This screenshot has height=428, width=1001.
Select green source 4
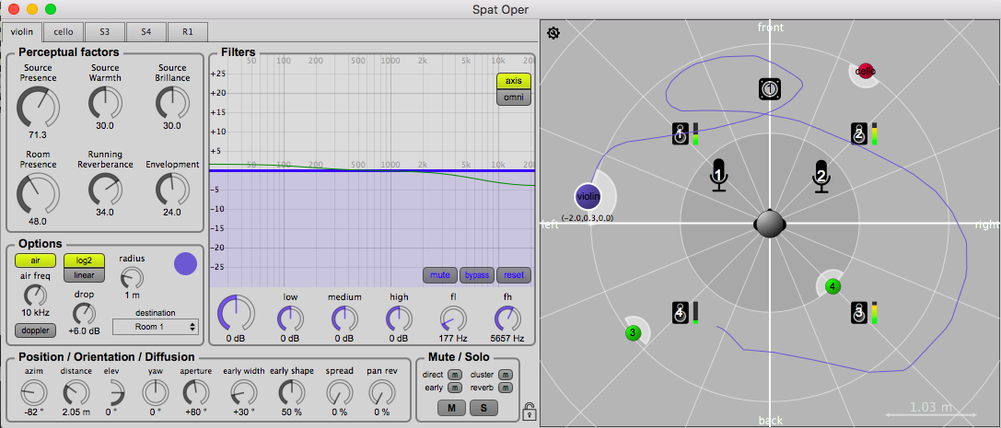[x=832, y=287]
